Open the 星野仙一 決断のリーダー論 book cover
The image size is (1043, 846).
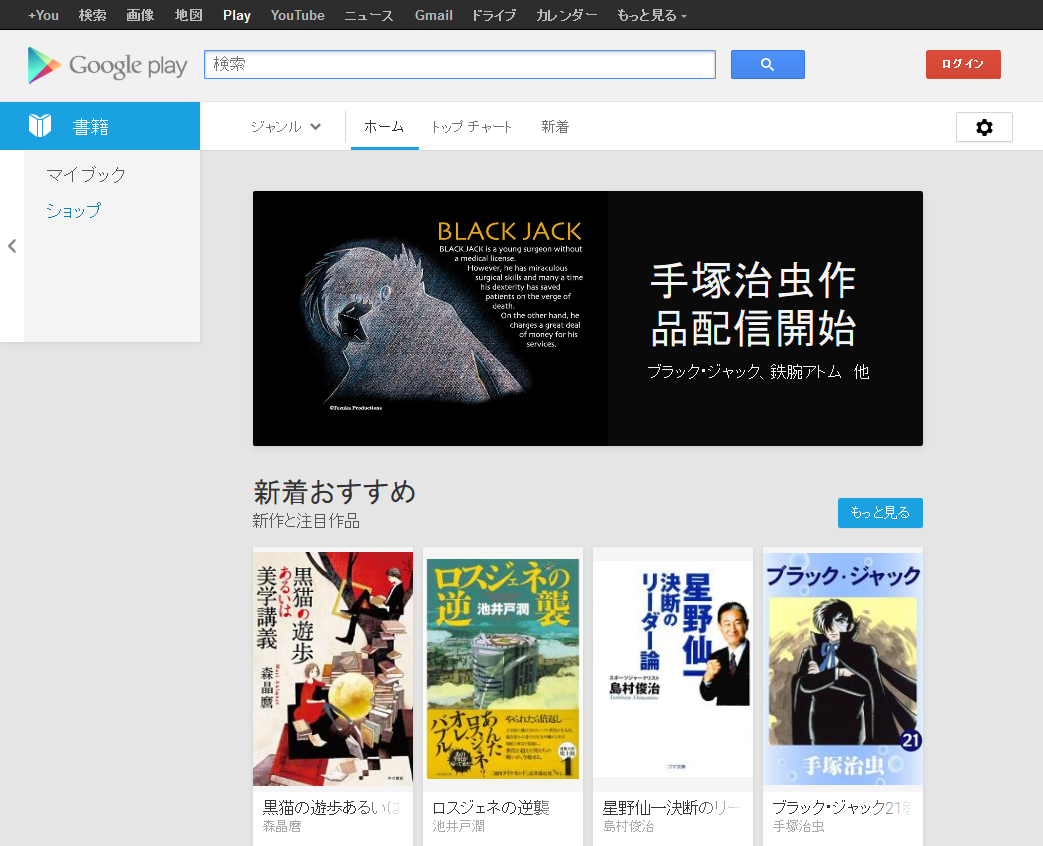[672, 669]
